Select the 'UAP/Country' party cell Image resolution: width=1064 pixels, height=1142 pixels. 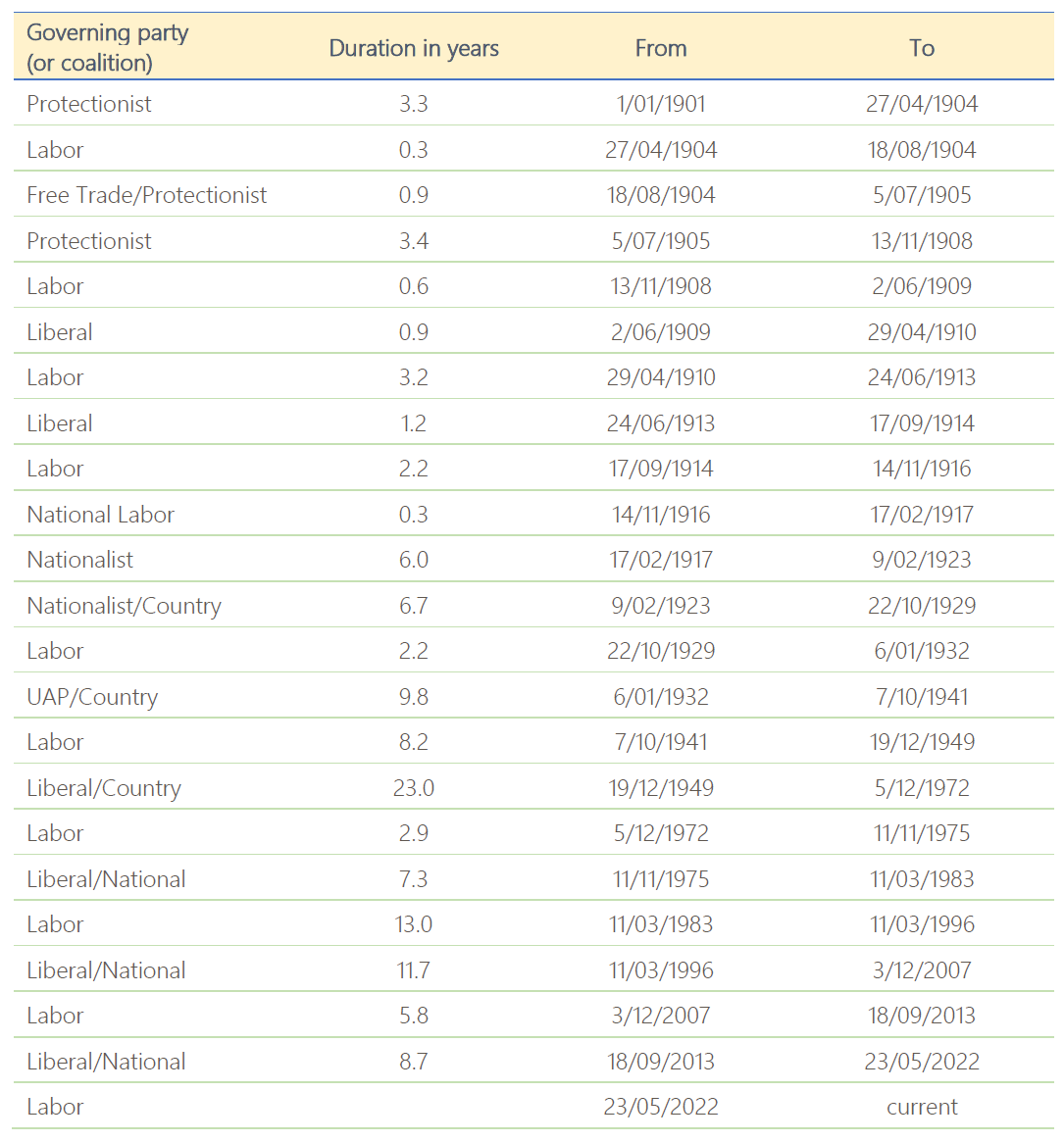pyautogui.click(x=92, y=697)
